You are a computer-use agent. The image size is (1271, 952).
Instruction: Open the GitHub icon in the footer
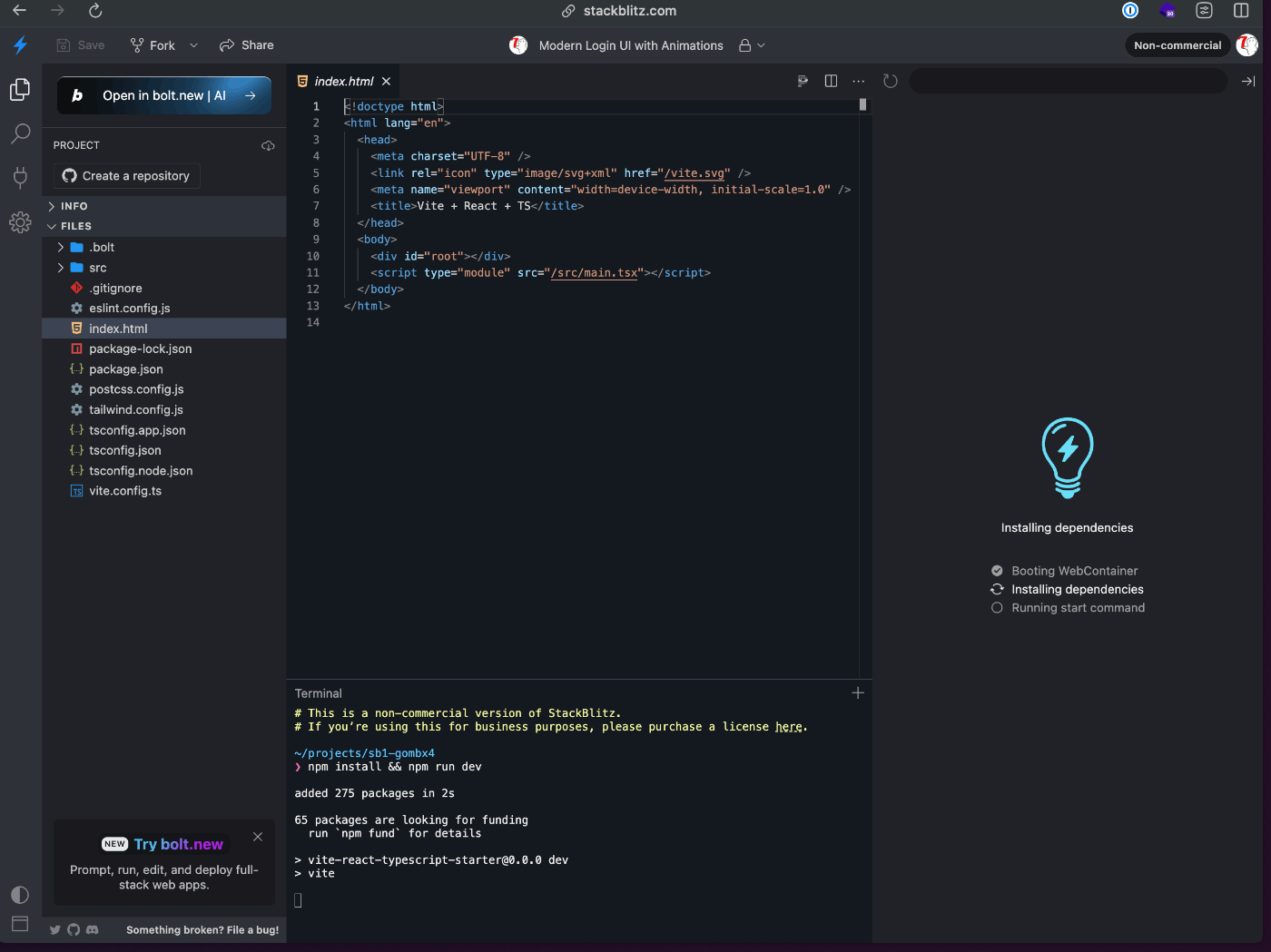[74, 929]
